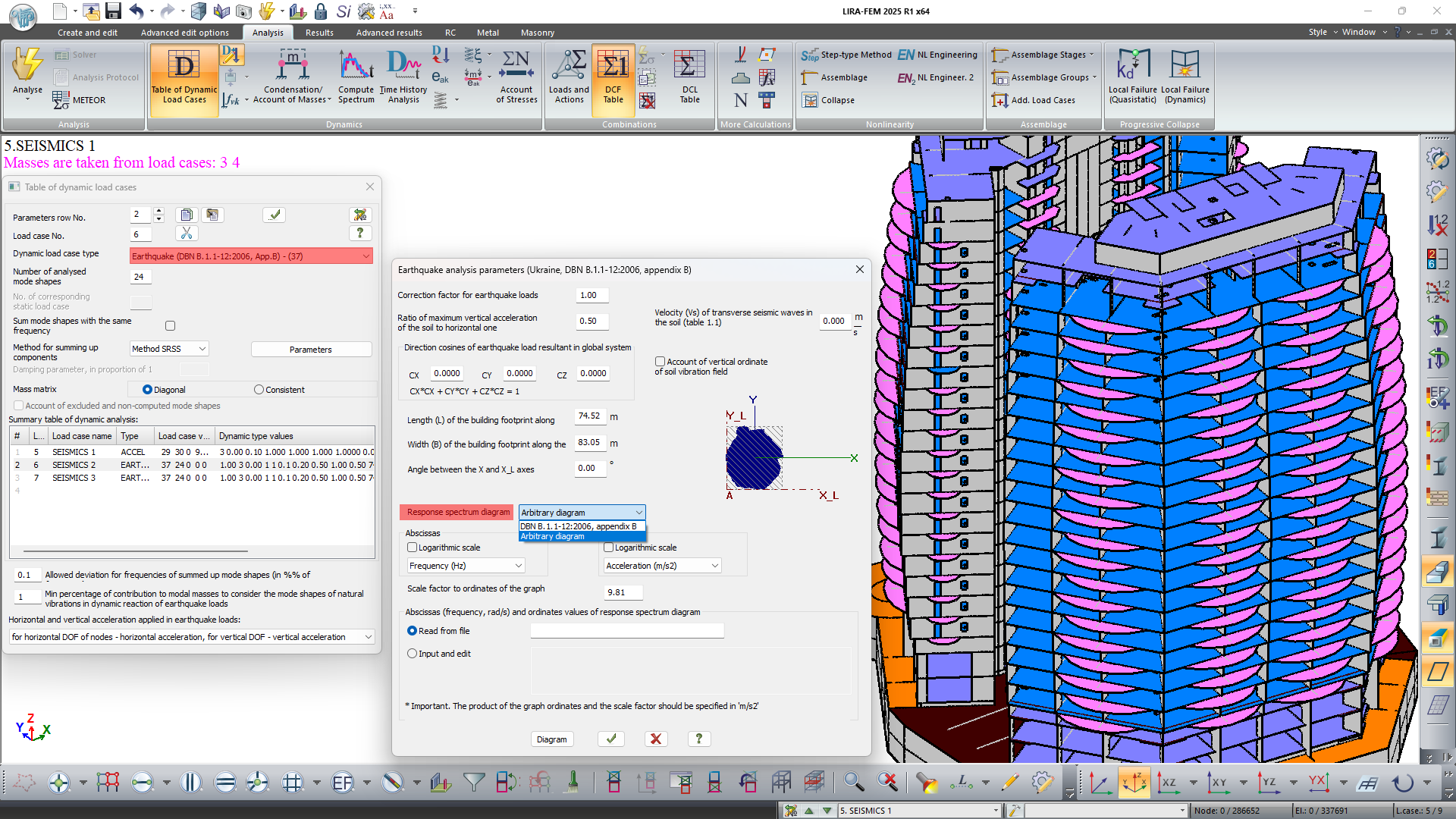Switch to Advanced results tab
1456x819 pixels.
click(388, 33)
